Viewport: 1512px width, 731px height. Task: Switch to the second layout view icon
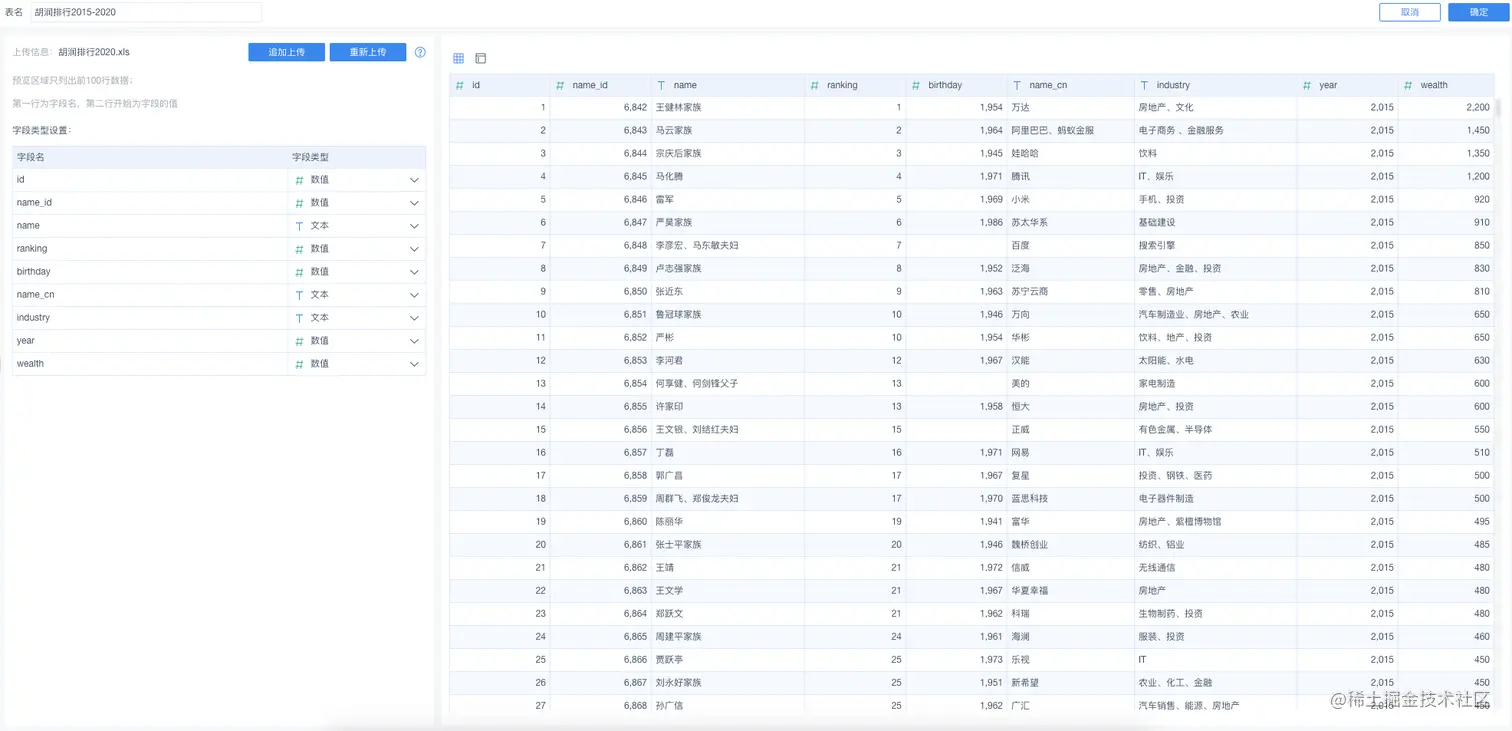(x=481, y=58)
